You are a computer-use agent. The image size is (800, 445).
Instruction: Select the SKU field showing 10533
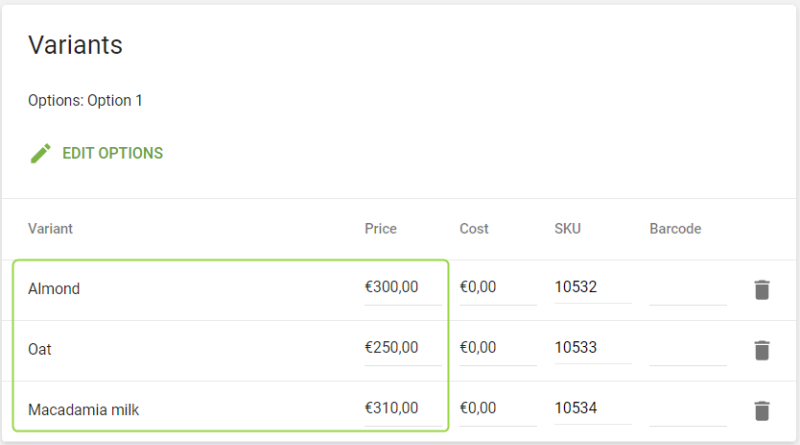592,348
